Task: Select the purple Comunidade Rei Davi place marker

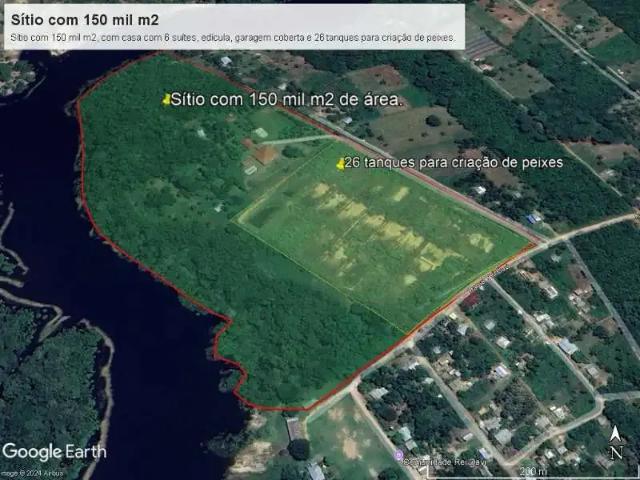Action: (x=400, y=462)
